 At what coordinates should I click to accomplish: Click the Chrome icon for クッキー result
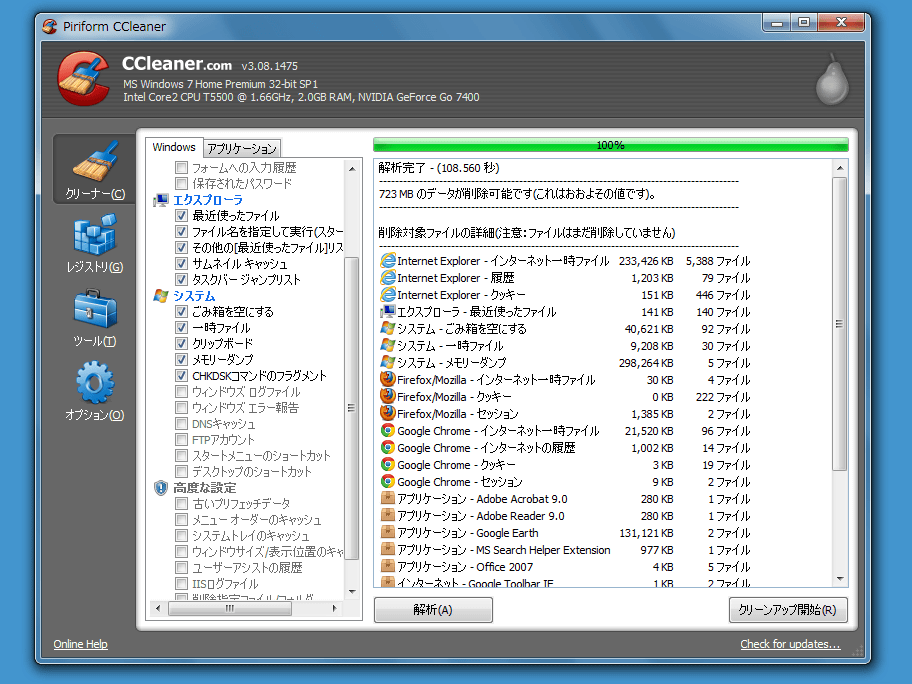pos(387,464)
